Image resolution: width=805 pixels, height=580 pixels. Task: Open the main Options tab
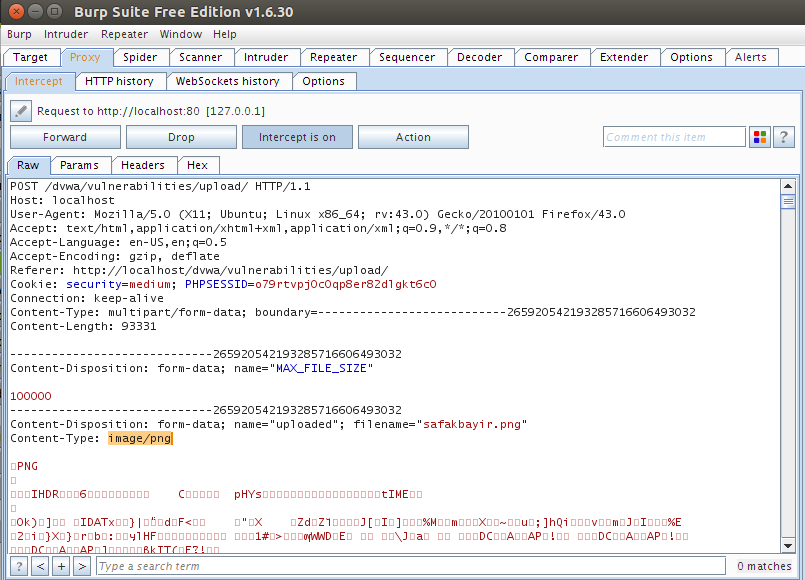click(692, 57)
